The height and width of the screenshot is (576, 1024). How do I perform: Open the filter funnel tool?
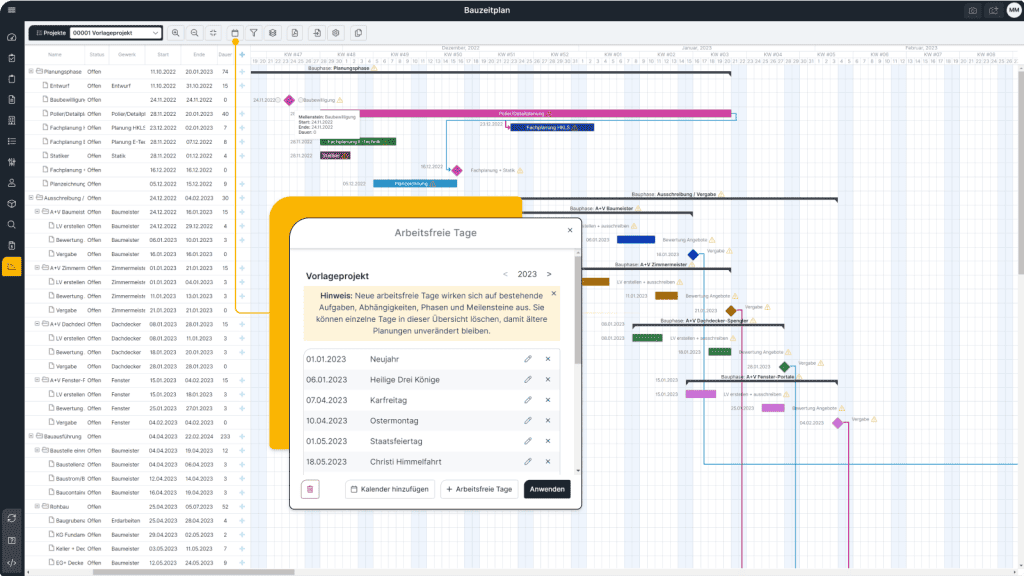click(254, 33)
